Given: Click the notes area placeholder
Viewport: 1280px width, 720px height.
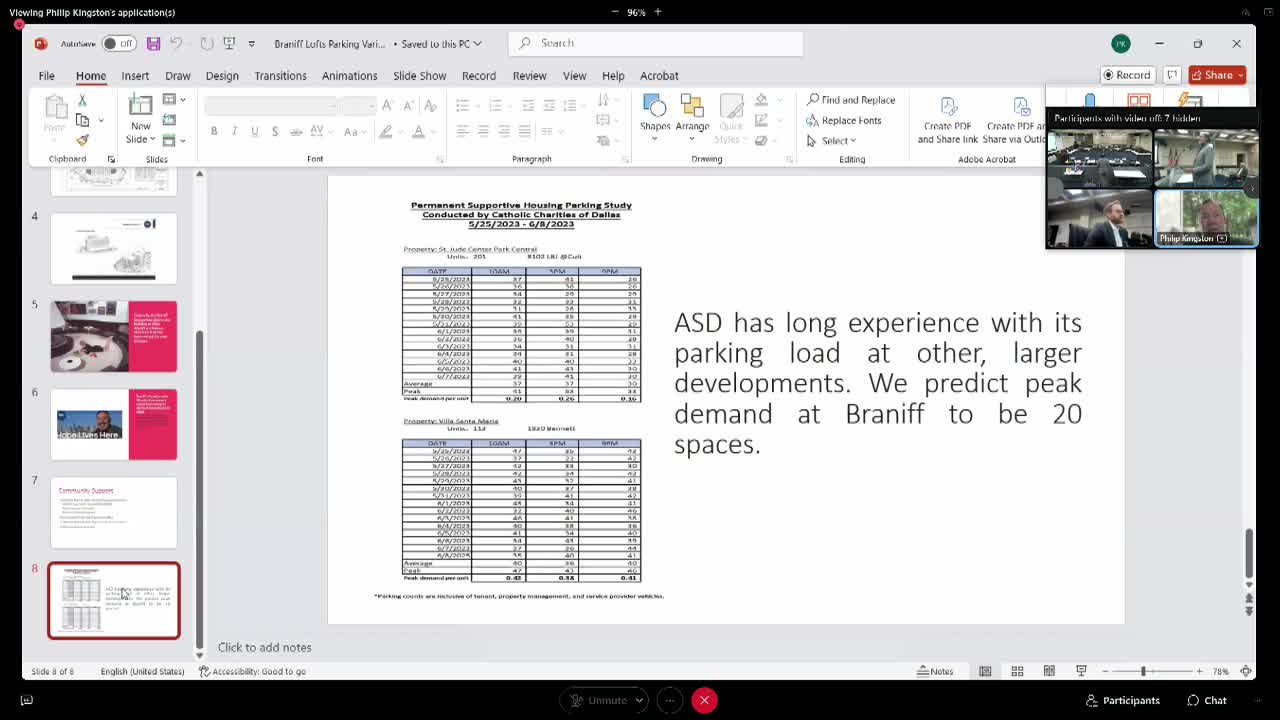Looking at the screenshot, I should [x=264, y=647].
